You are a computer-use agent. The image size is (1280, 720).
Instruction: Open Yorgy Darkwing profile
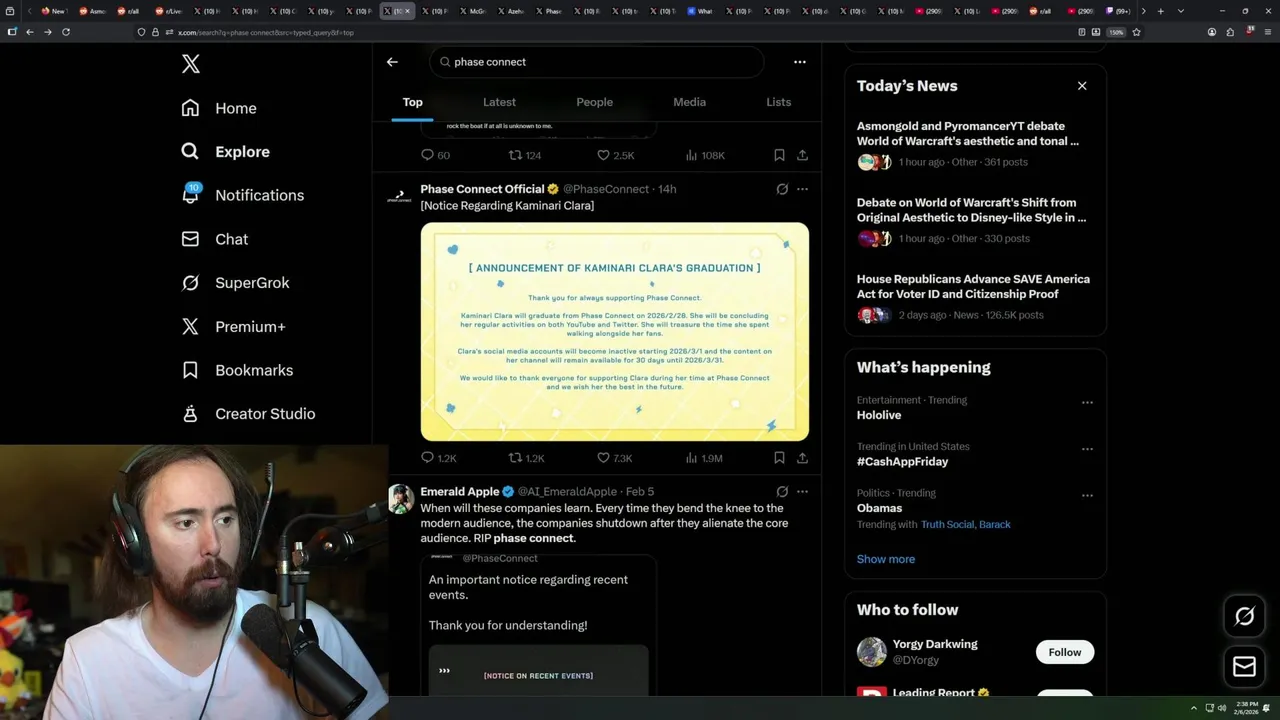click(x=935, y=644)
